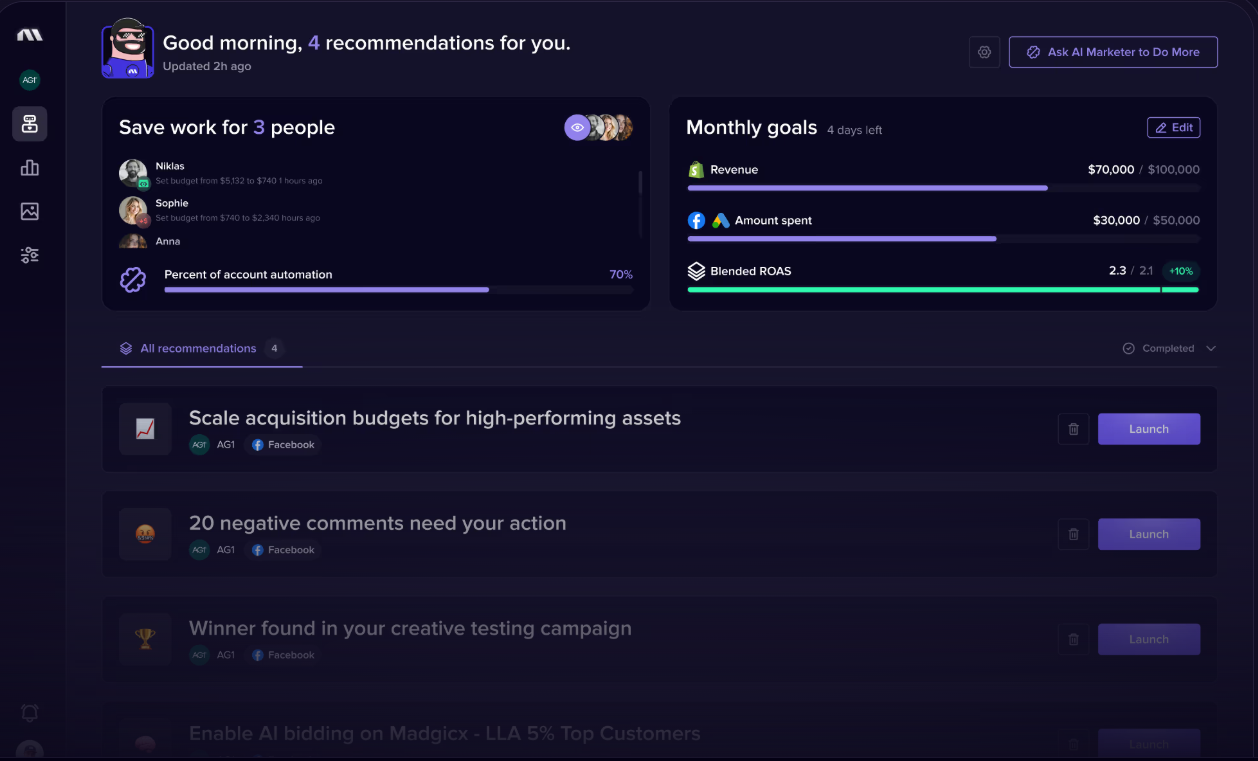The image size is (1258, 761).
Task: Click the Save work for people list scrollbar
Action: click(640, 184)
